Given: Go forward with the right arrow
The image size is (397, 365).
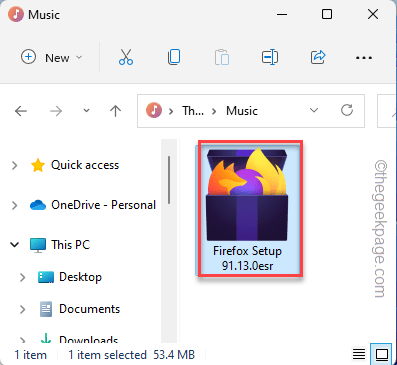Looking at the screenshot, I should coord(56,111).
